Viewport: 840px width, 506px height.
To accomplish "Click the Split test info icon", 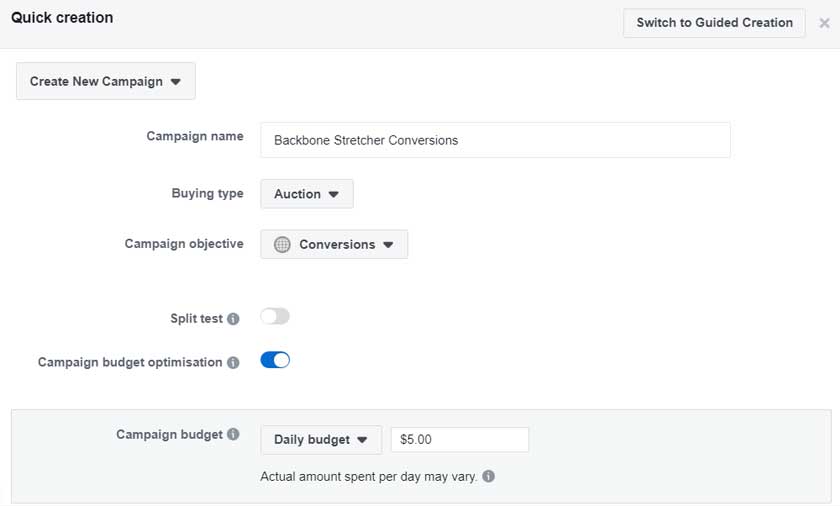I will tap(233, 319).
